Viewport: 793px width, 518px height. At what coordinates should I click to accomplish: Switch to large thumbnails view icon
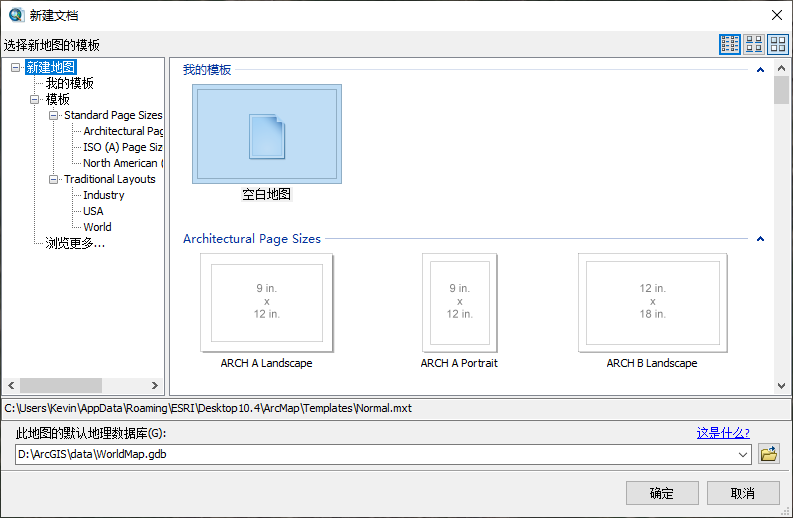[778, 44]
